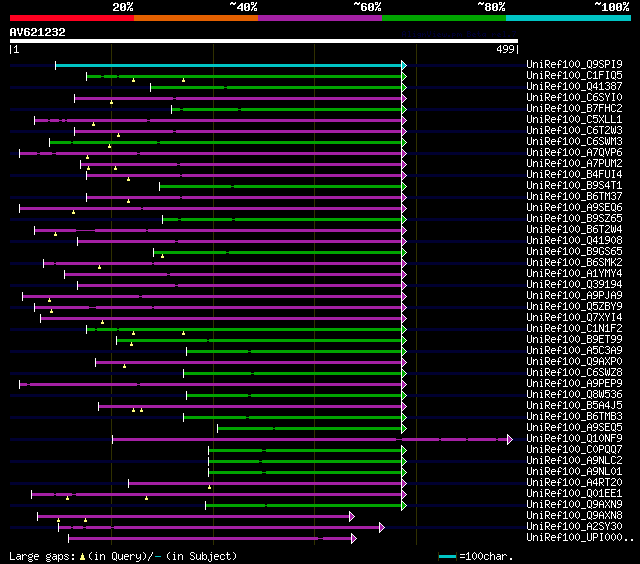This screenshot has width=640, height=564.
Task: Select the UniRef100_A5C3A9 label
Action: [574, 351]
